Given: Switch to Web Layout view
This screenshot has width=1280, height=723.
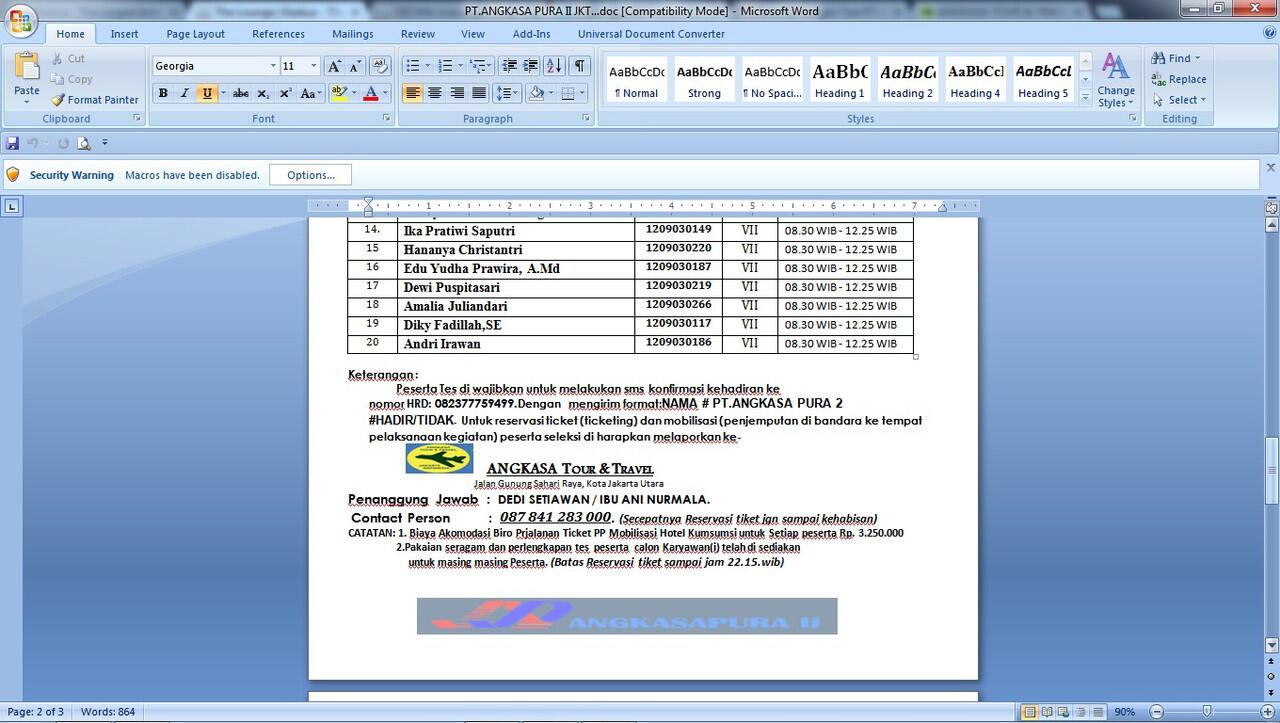Looking at the screenshot, I should pyautogui.click(x=1063, y=712).
